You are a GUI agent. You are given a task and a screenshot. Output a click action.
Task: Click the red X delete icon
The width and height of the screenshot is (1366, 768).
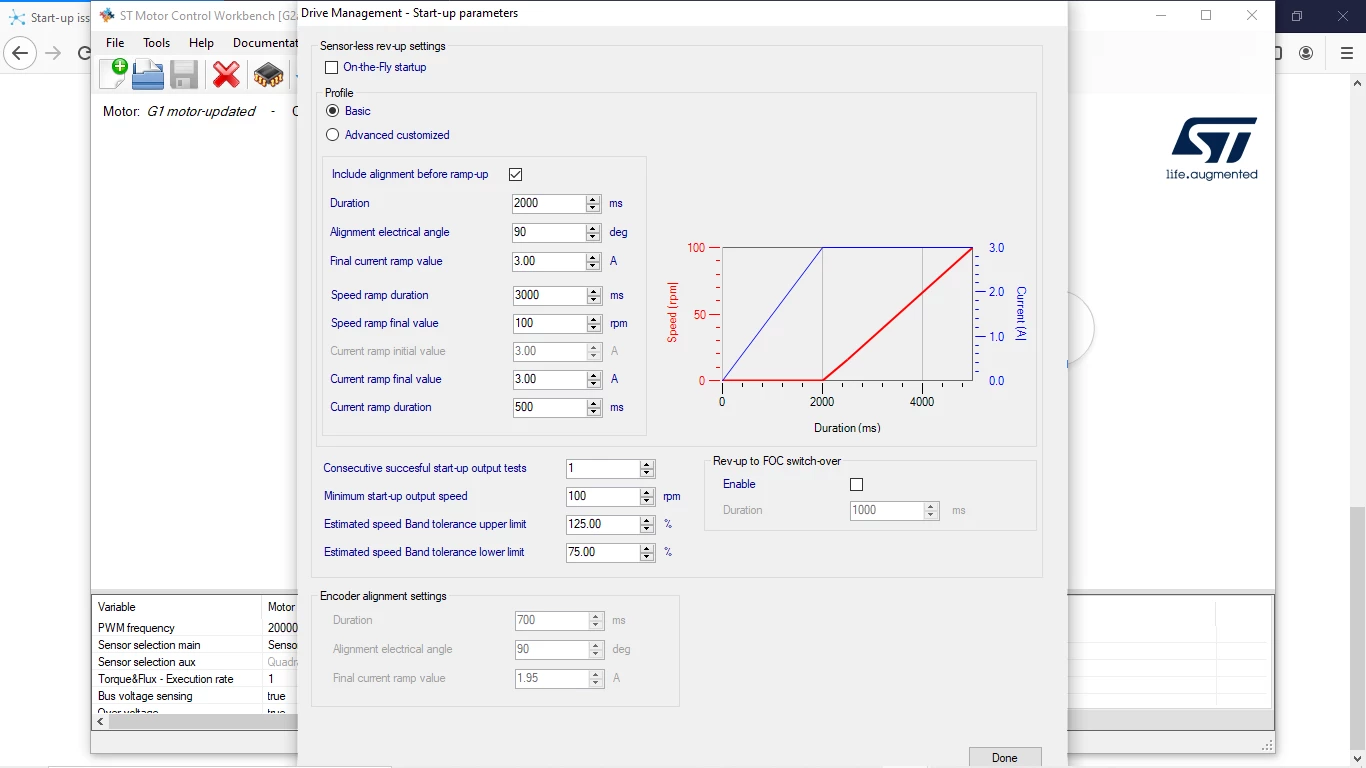(227, 74)
